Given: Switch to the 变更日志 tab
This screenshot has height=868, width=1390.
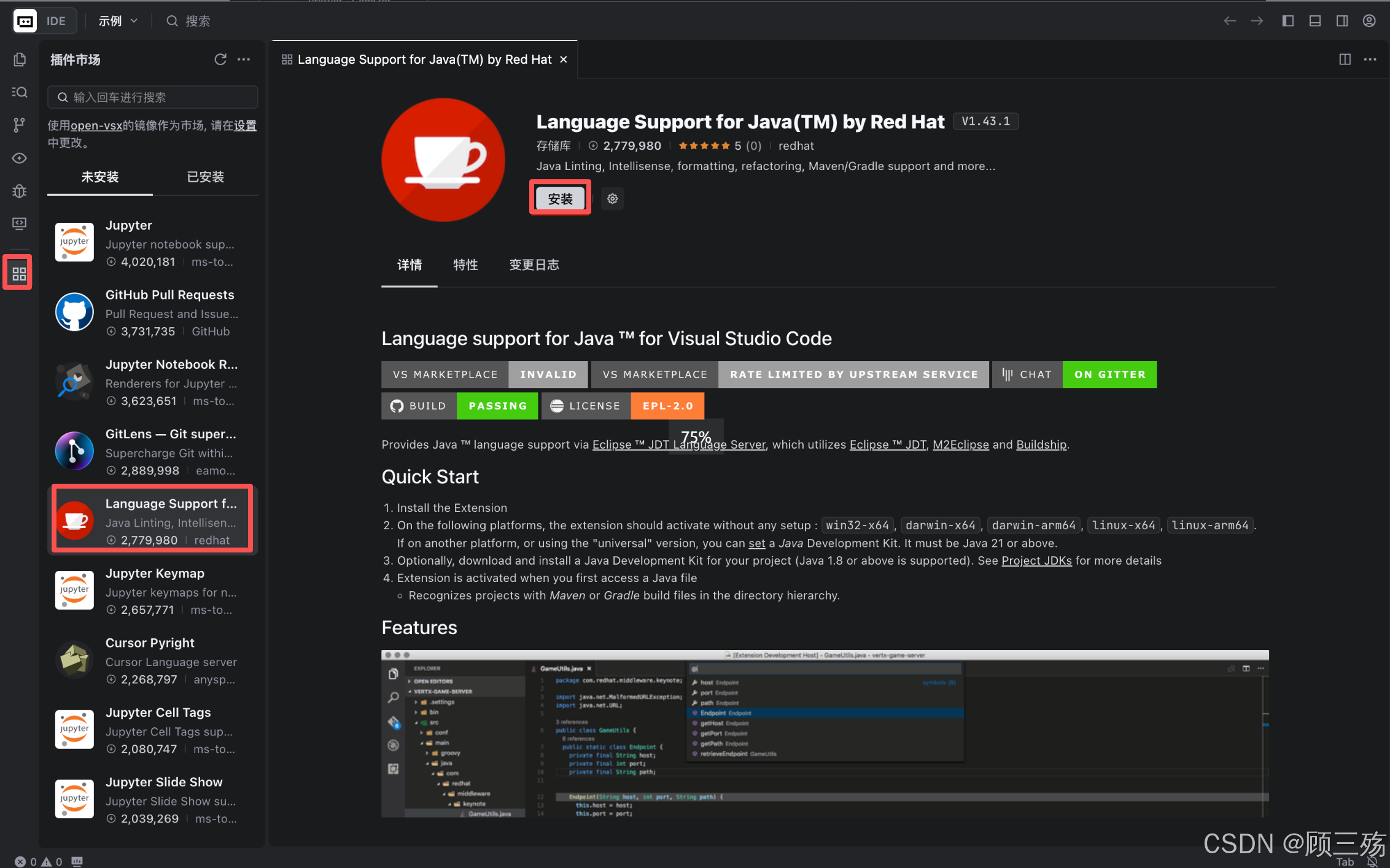Looking at the screenshot, I should tap(534, 265).
